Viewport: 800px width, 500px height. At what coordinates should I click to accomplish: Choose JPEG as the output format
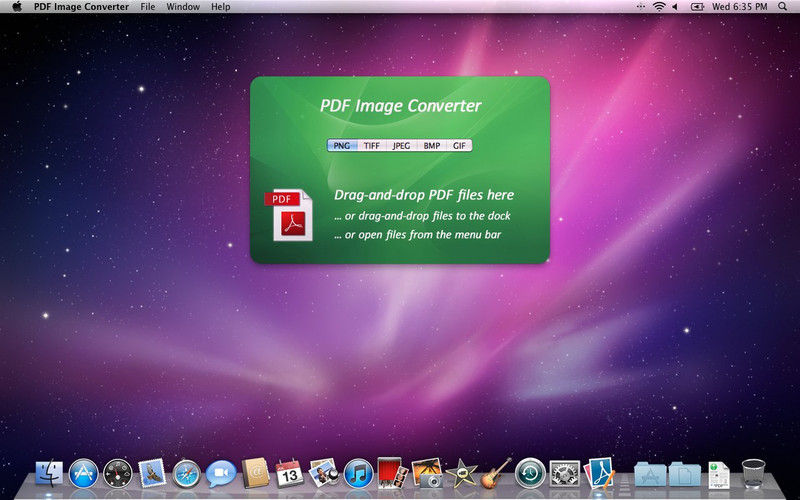click(401, 145)
